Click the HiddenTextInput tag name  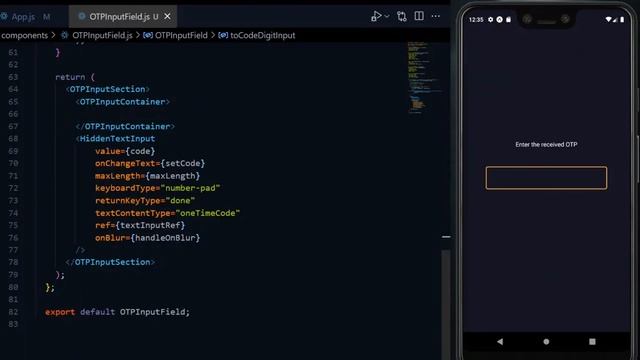(118, 139)
